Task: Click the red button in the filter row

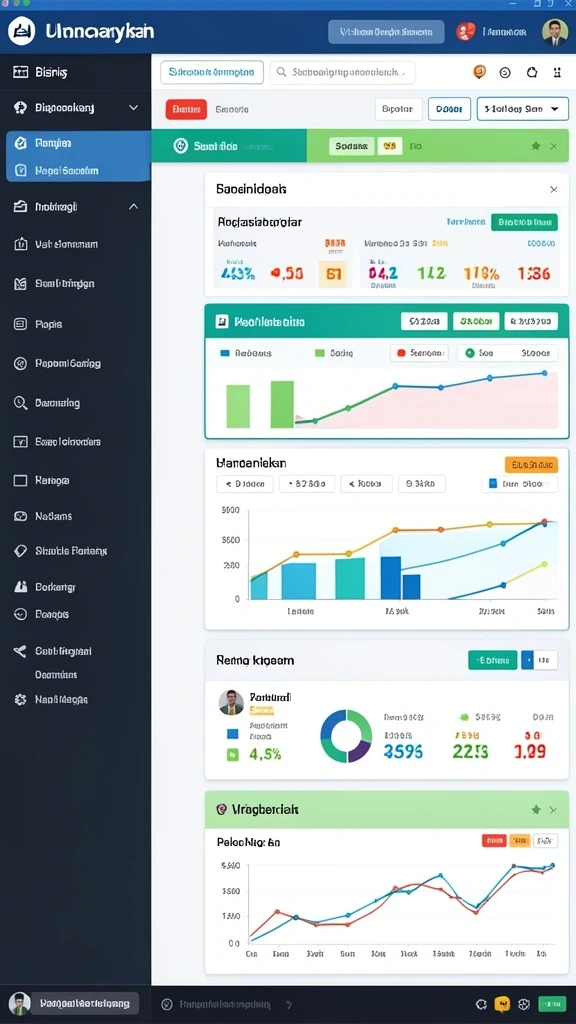Action: point(186,109)
